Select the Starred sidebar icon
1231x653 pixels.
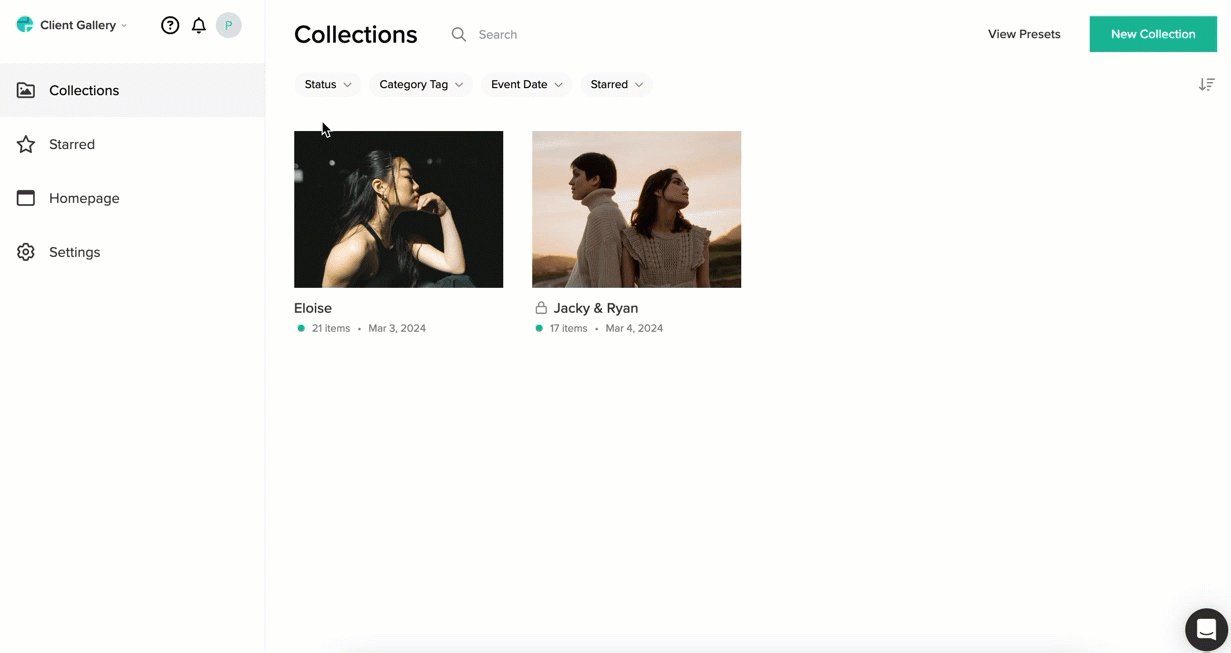(25, 144)
